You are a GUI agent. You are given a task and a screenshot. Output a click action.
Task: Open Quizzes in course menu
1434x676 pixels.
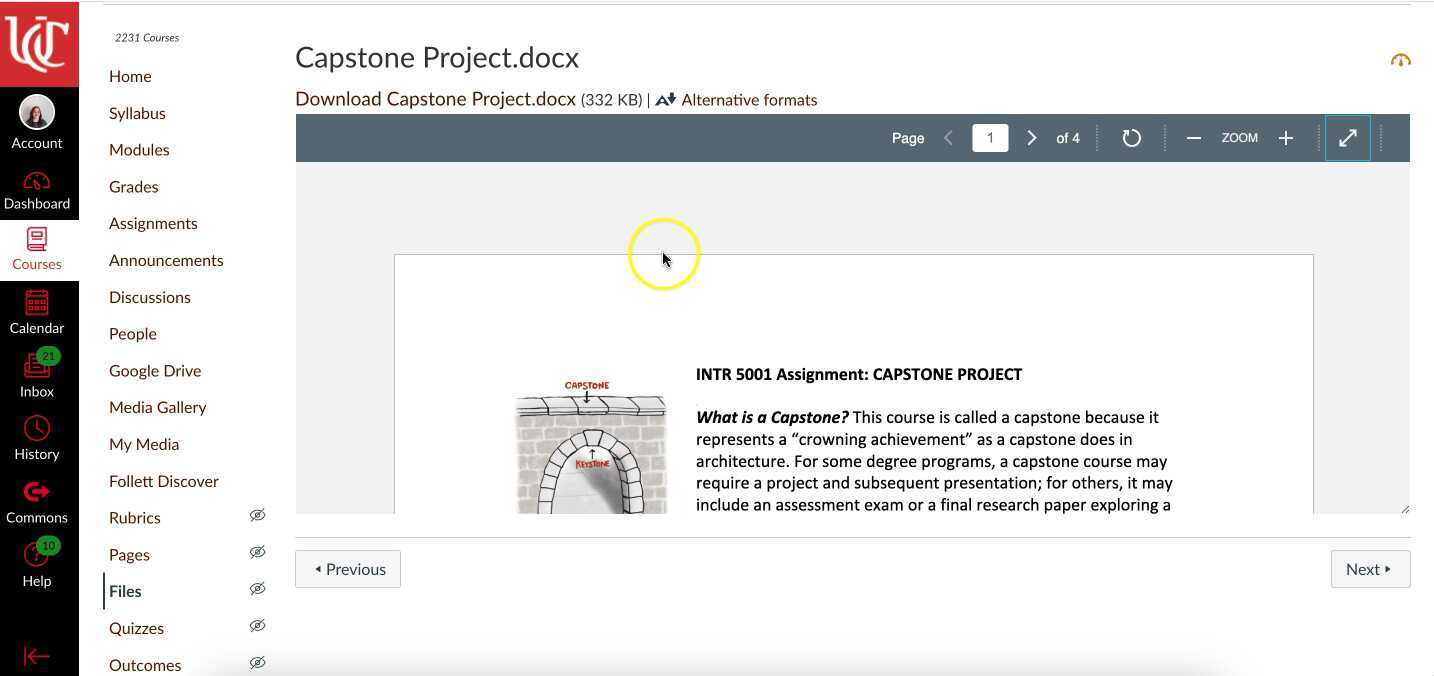[x=136, y=628]
